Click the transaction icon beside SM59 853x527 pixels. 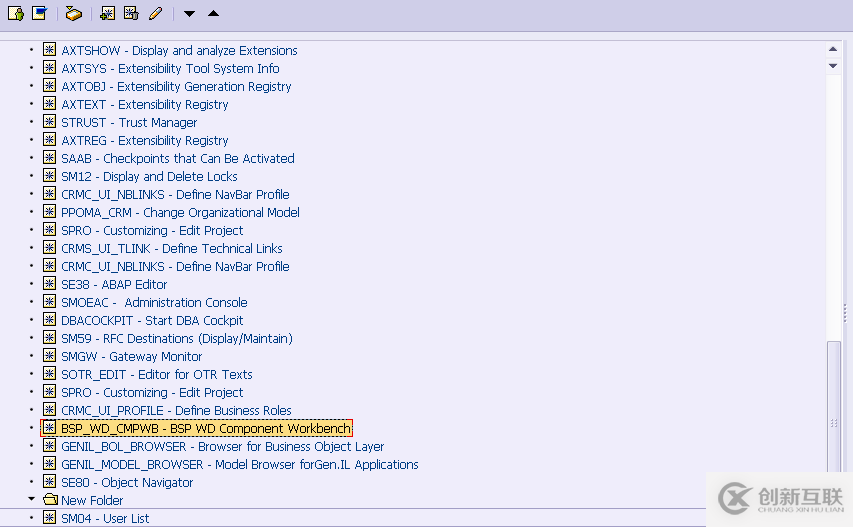tap(50, 337)
